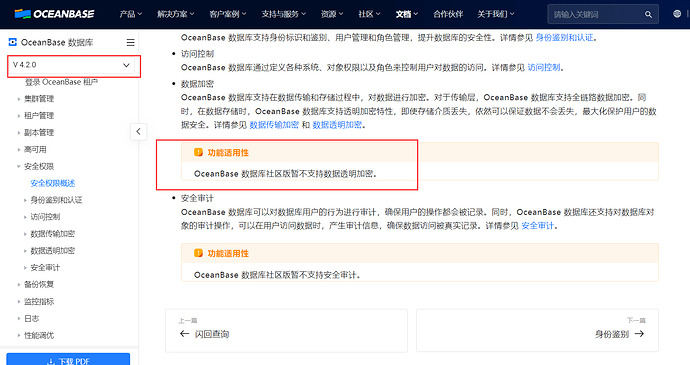Image resolution: width=690 pixels, height=365 pixels.
Task: Expand the 集群管理 tree item
Action: (19, 99)
